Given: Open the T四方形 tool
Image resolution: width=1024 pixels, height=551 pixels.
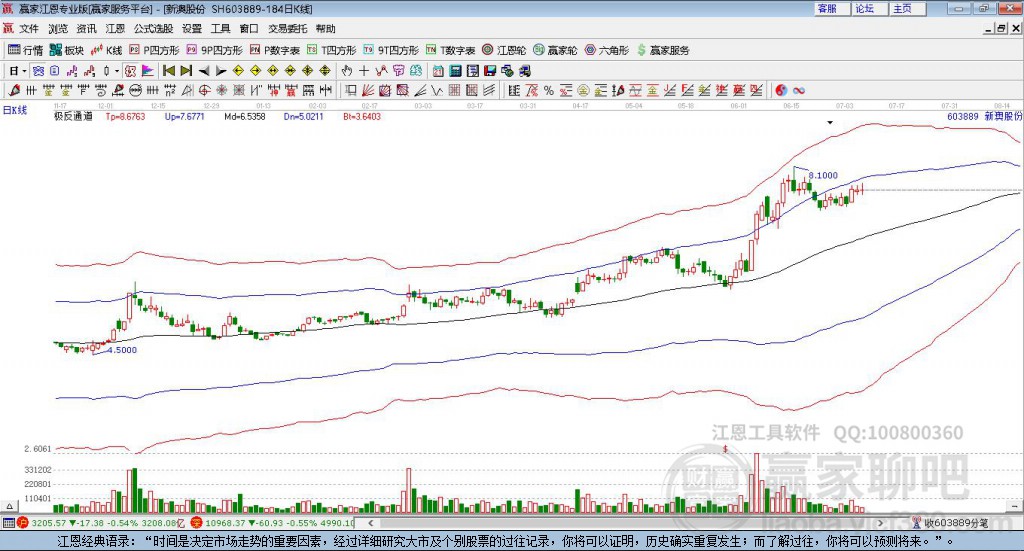Looking at the screenshot, I should (332, 50).
